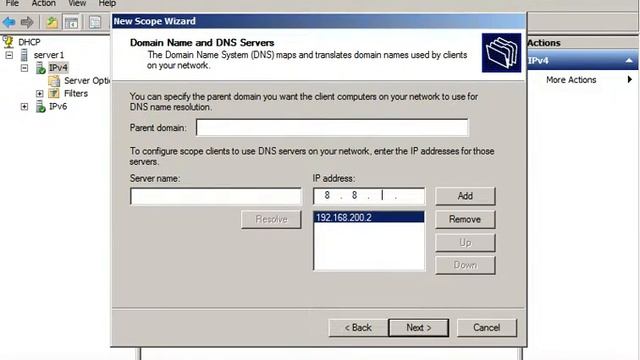Viewport: 640px width, 360px height.
Task: Open the More Actions submenu arrow
Action: coord(630,80)
